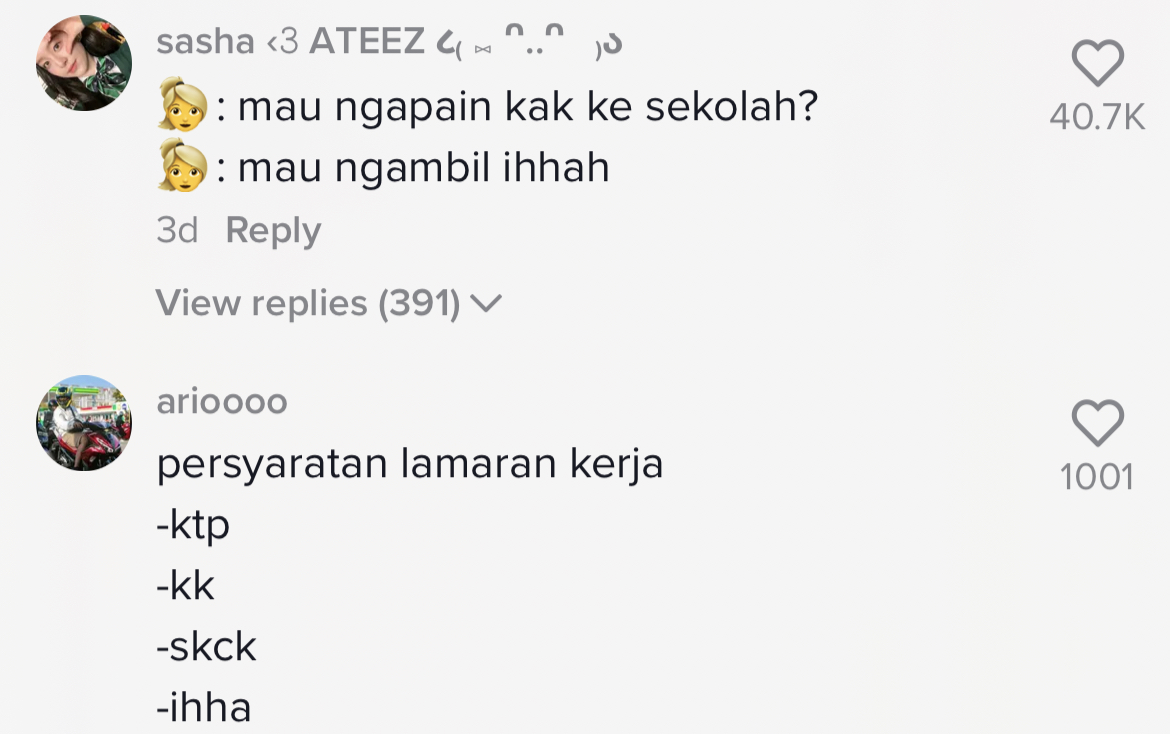Open arioooo's motorcycle profile picture

tap(84, 423)
